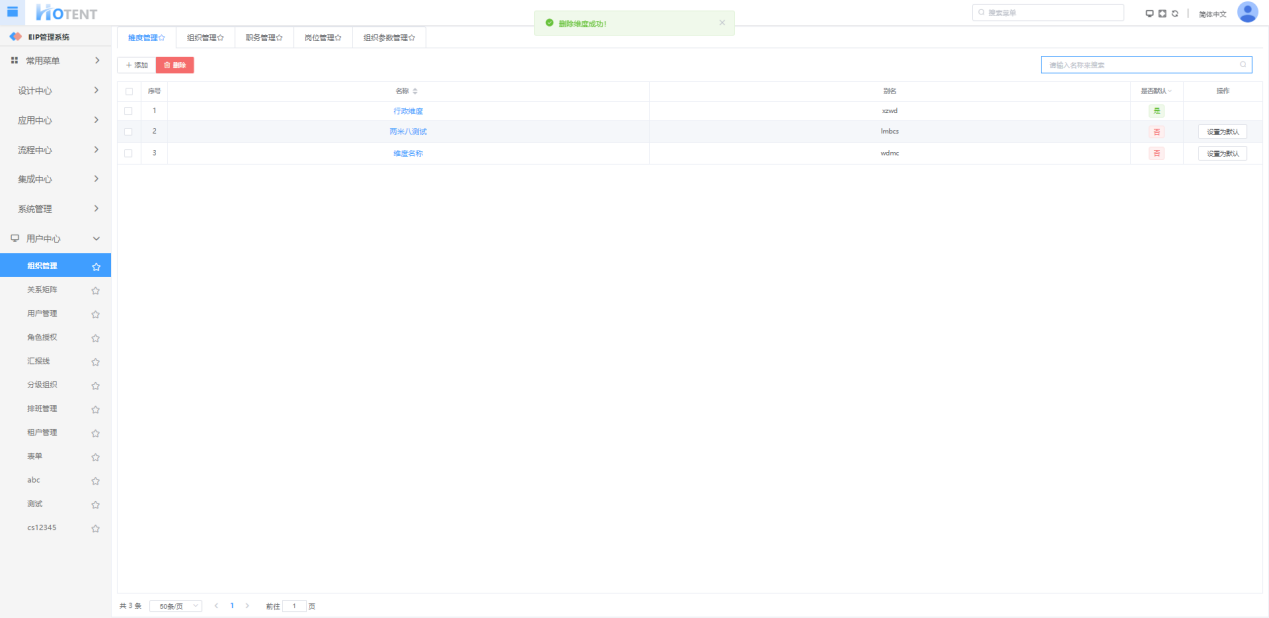The image size is (1269, 618).
Task: Click the refresh icon in top bar
Action: coord(1175,13)
